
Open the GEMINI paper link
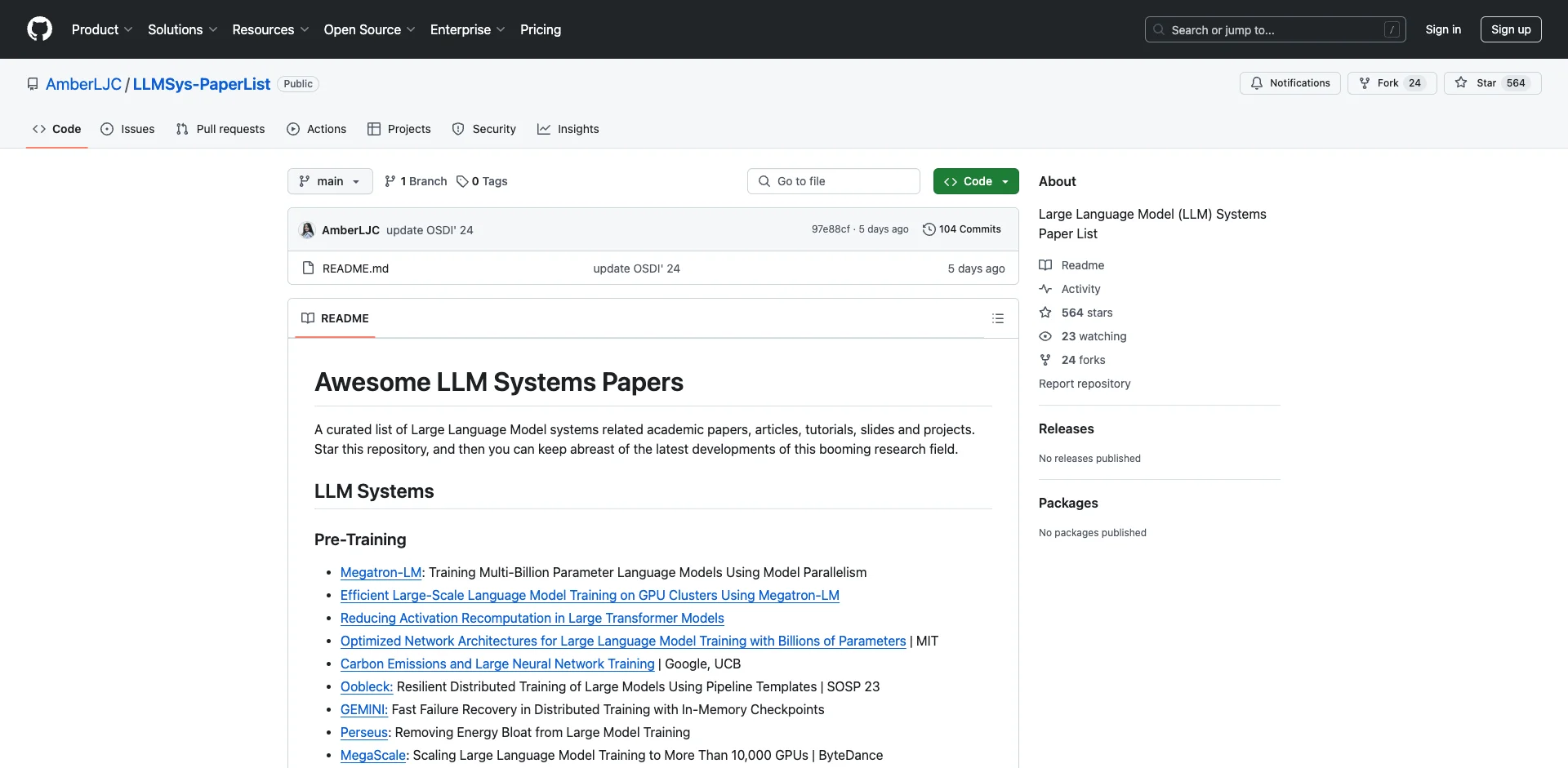pyautogui.click(x=364, y=710)
